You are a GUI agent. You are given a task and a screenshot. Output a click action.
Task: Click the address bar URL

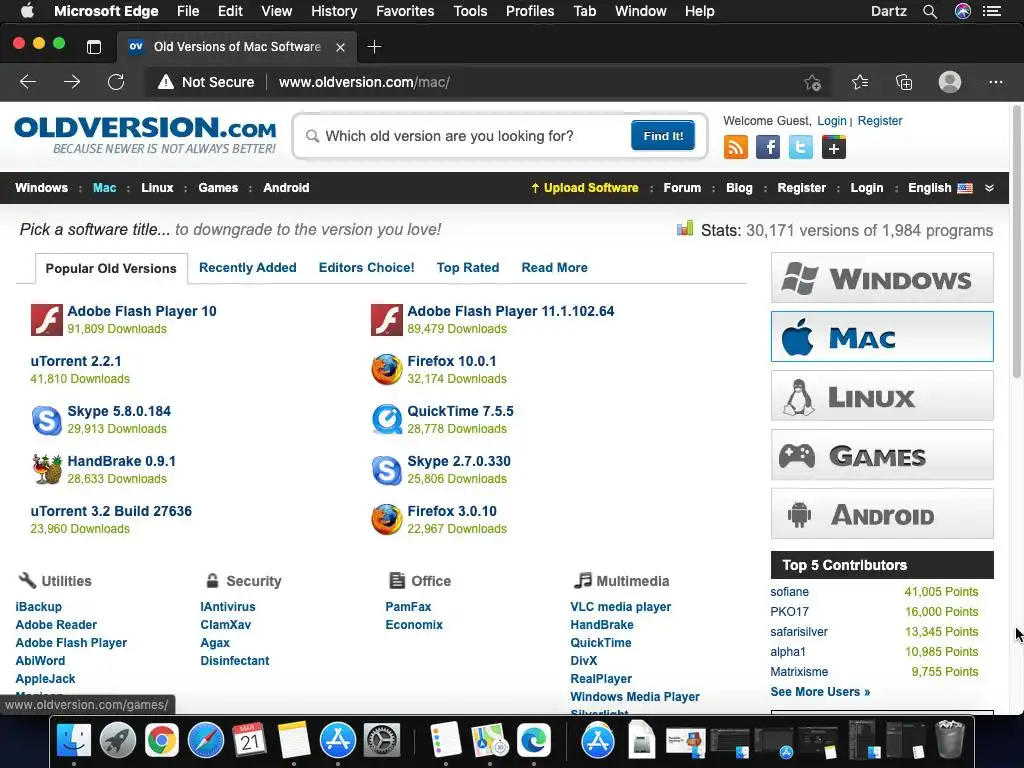(364, 82)
